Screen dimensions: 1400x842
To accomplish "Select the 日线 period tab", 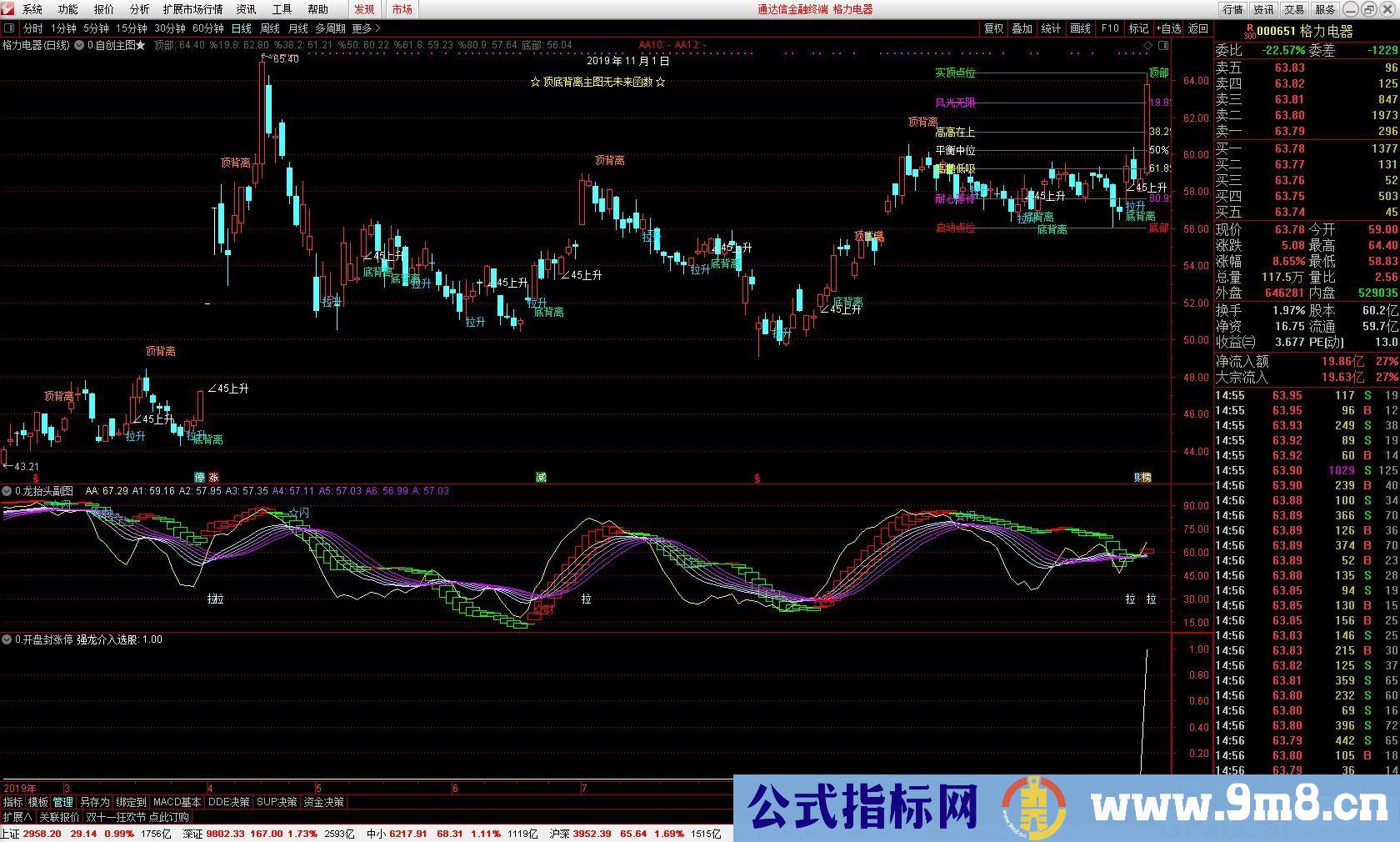I will 242,28.
